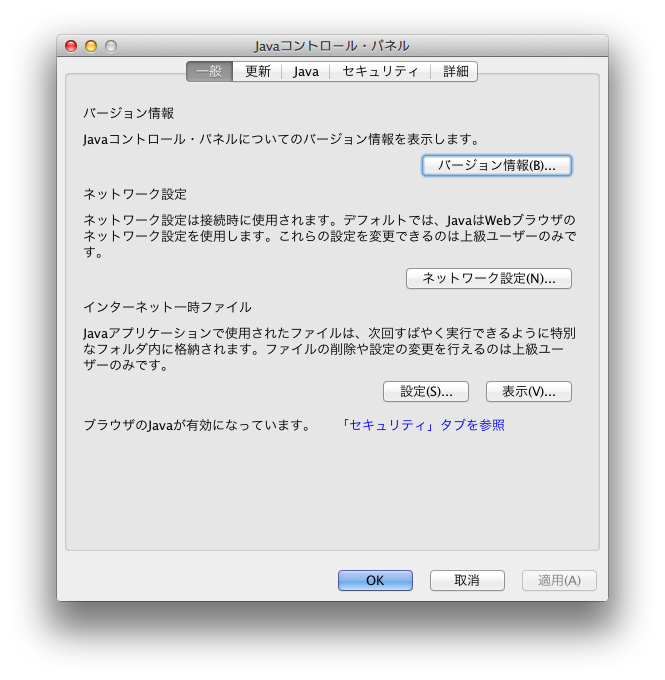Click the 適用(A) button
The width and height of the screenshot is (665, 680).
[x=559, y=580]
